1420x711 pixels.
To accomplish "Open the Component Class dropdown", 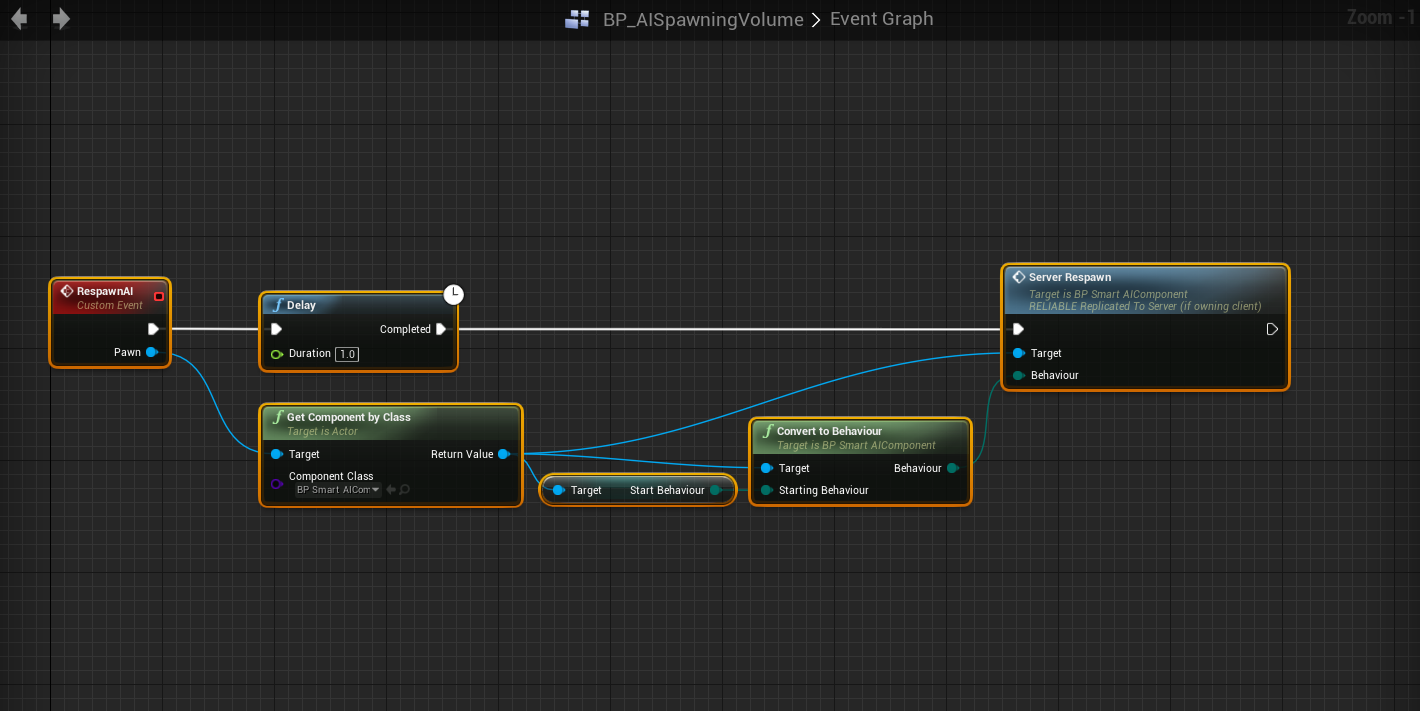I will [x=338, y=490].
